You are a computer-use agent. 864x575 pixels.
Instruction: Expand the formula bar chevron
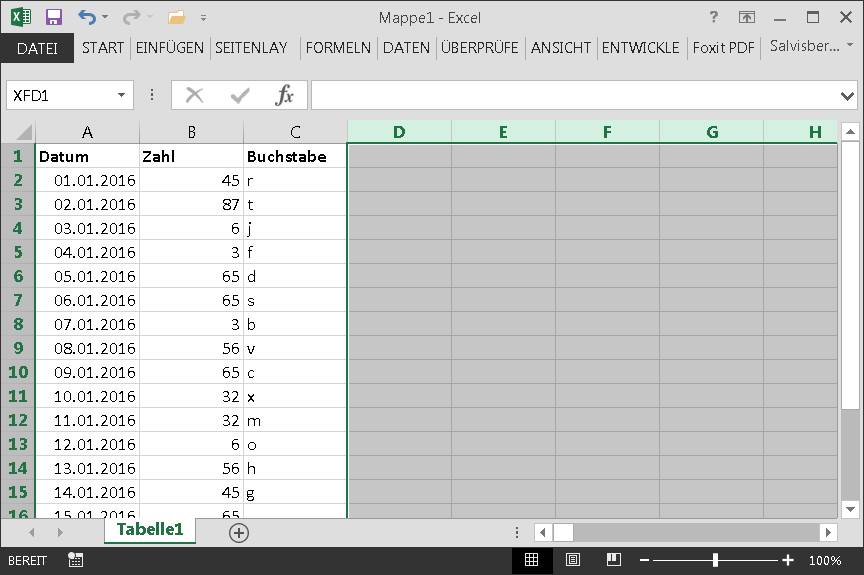click(847, 96)
